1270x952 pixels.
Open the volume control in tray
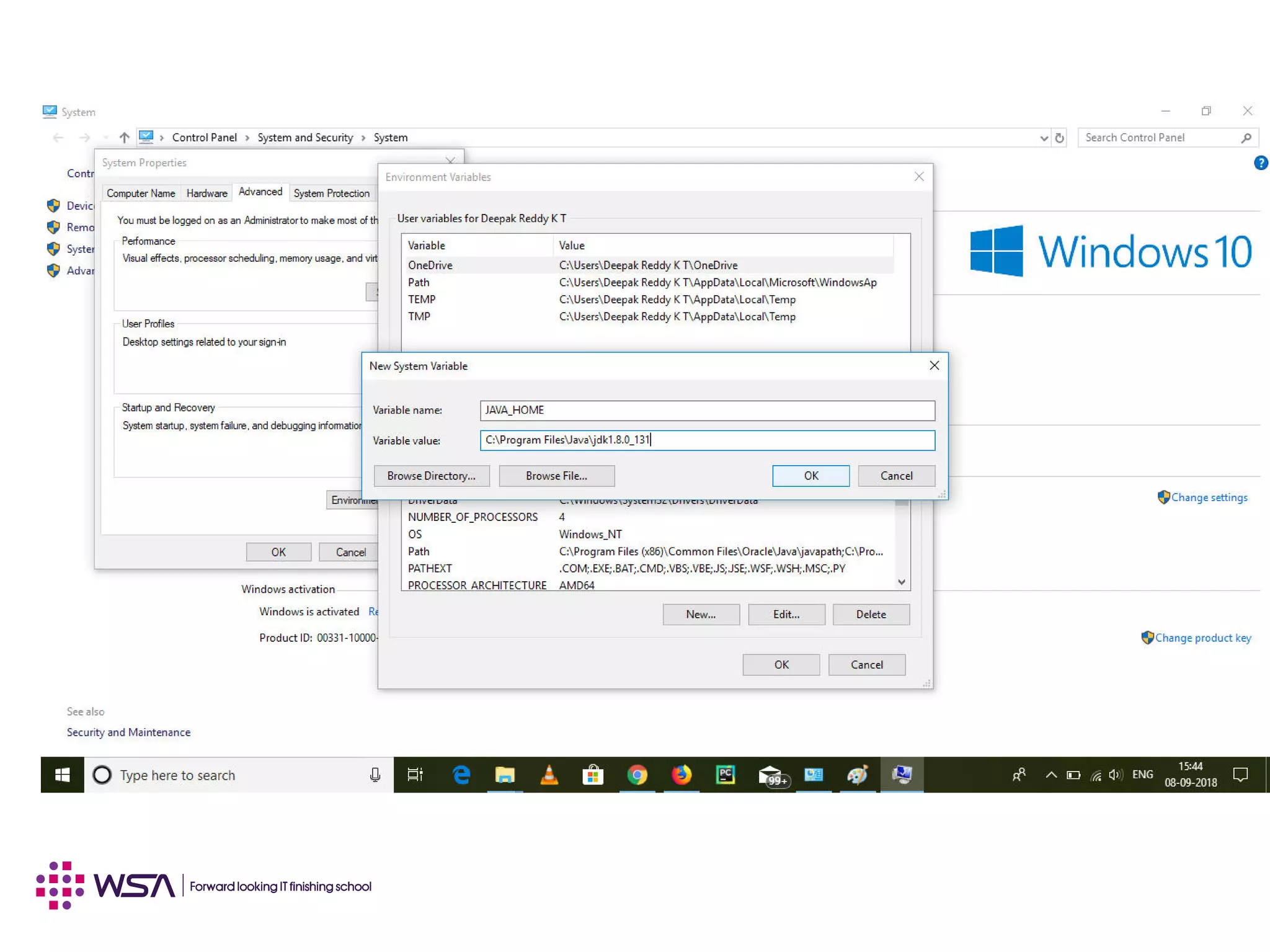pos(1116,775)
